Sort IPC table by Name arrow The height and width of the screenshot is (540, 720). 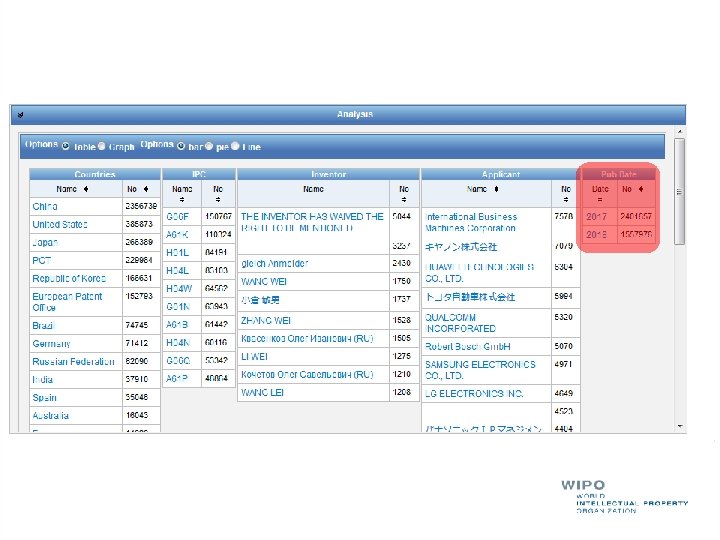click(x=182, y=199)
